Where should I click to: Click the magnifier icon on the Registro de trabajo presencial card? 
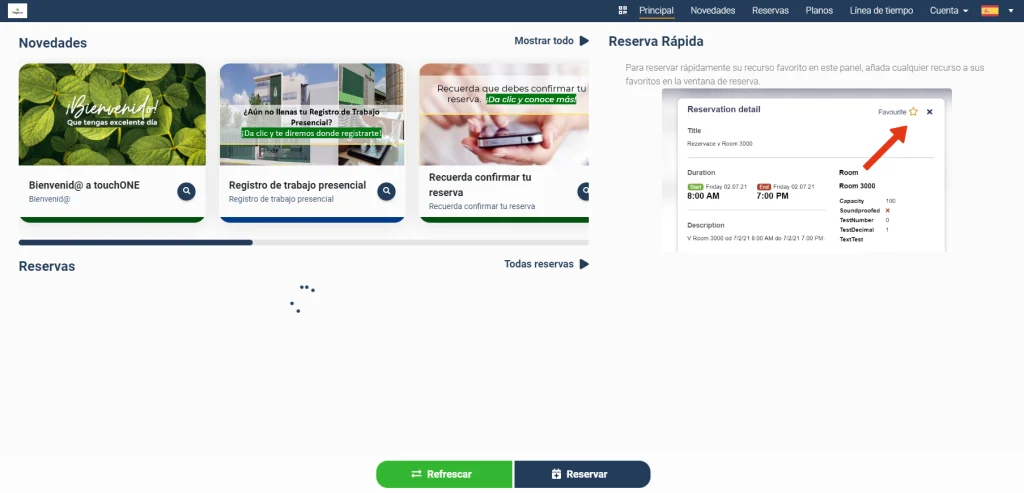(x=386, y=191)
